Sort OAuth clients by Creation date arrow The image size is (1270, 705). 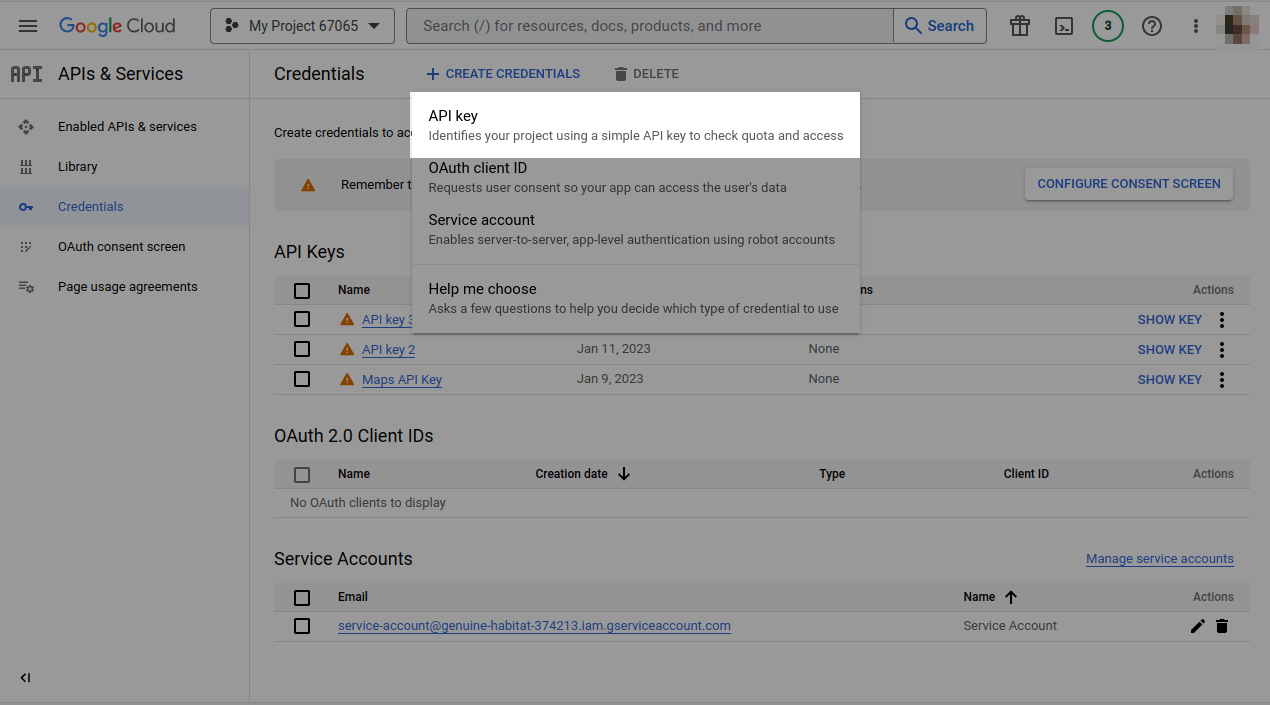point(624,474)
